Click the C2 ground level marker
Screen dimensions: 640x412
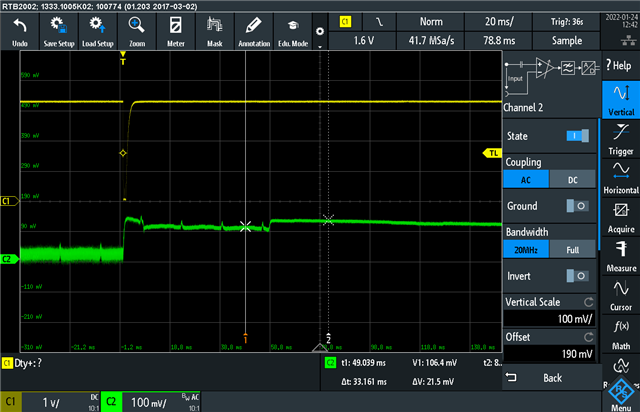[9, 259]
